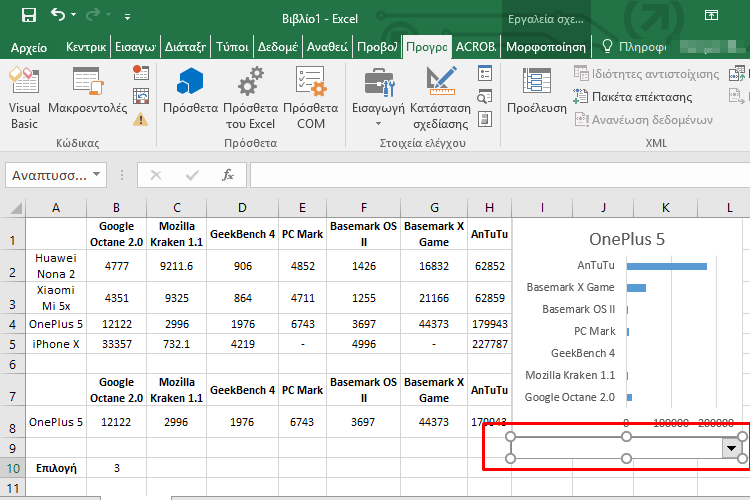Open Macro Security warning icon
This screenshot has width=750, height=500.
141,119
